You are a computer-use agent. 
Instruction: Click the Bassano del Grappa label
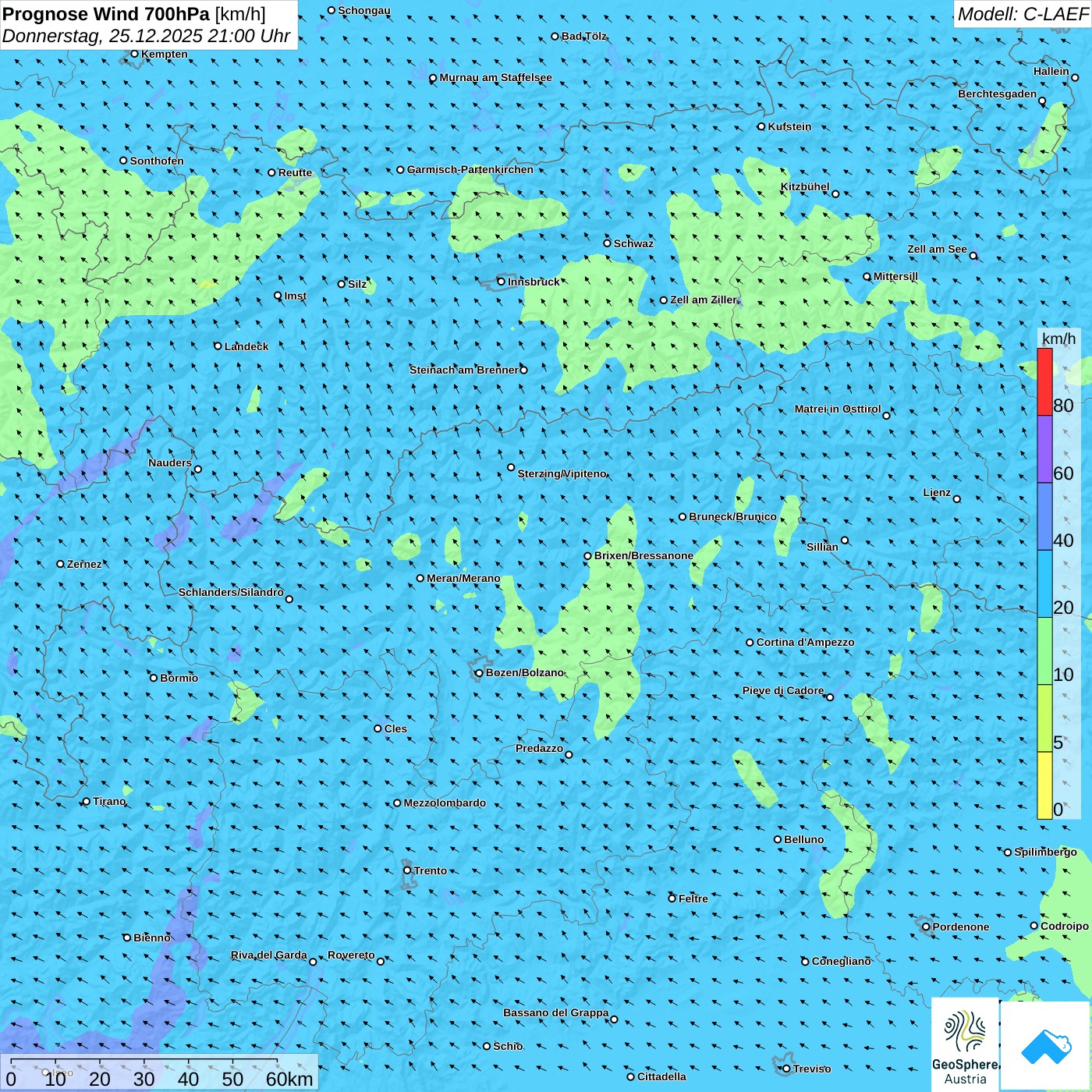[556, 1012]
